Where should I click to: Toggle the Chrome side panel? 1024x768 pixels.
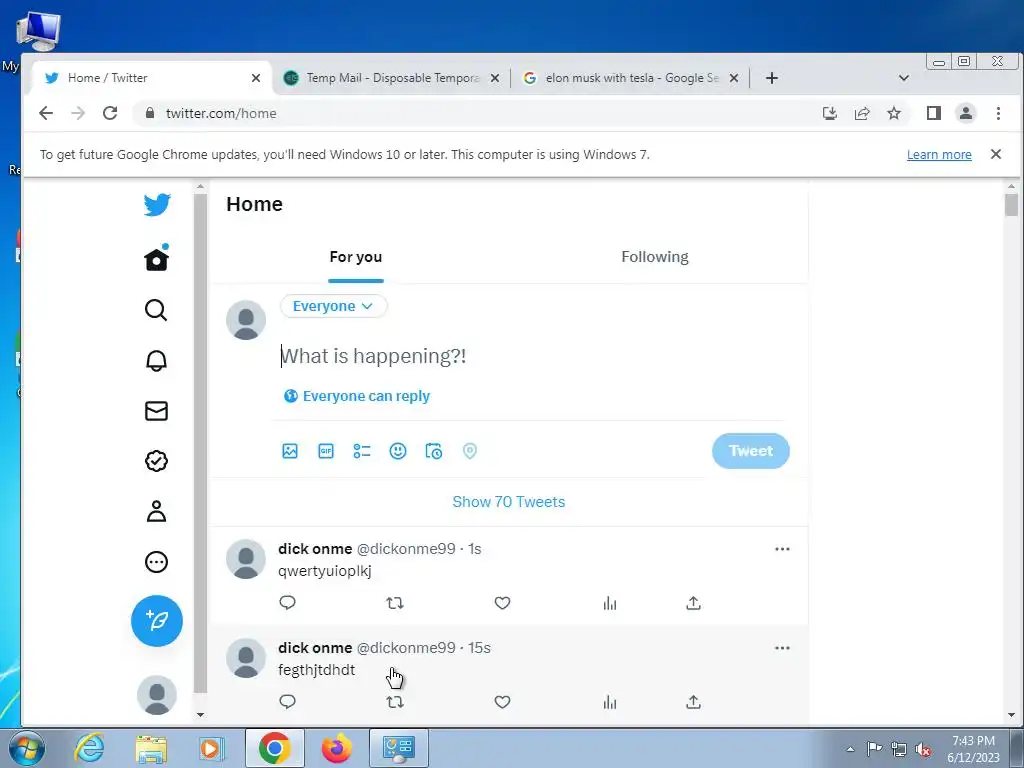coord(934,113)
